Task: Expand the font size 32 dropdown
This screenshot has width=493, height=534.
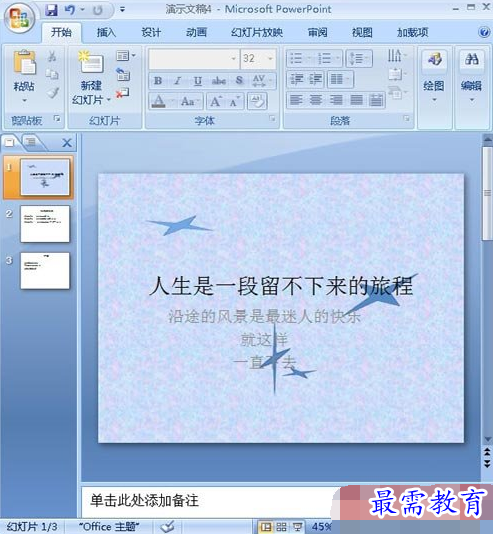Action: (x=270, y=59)
